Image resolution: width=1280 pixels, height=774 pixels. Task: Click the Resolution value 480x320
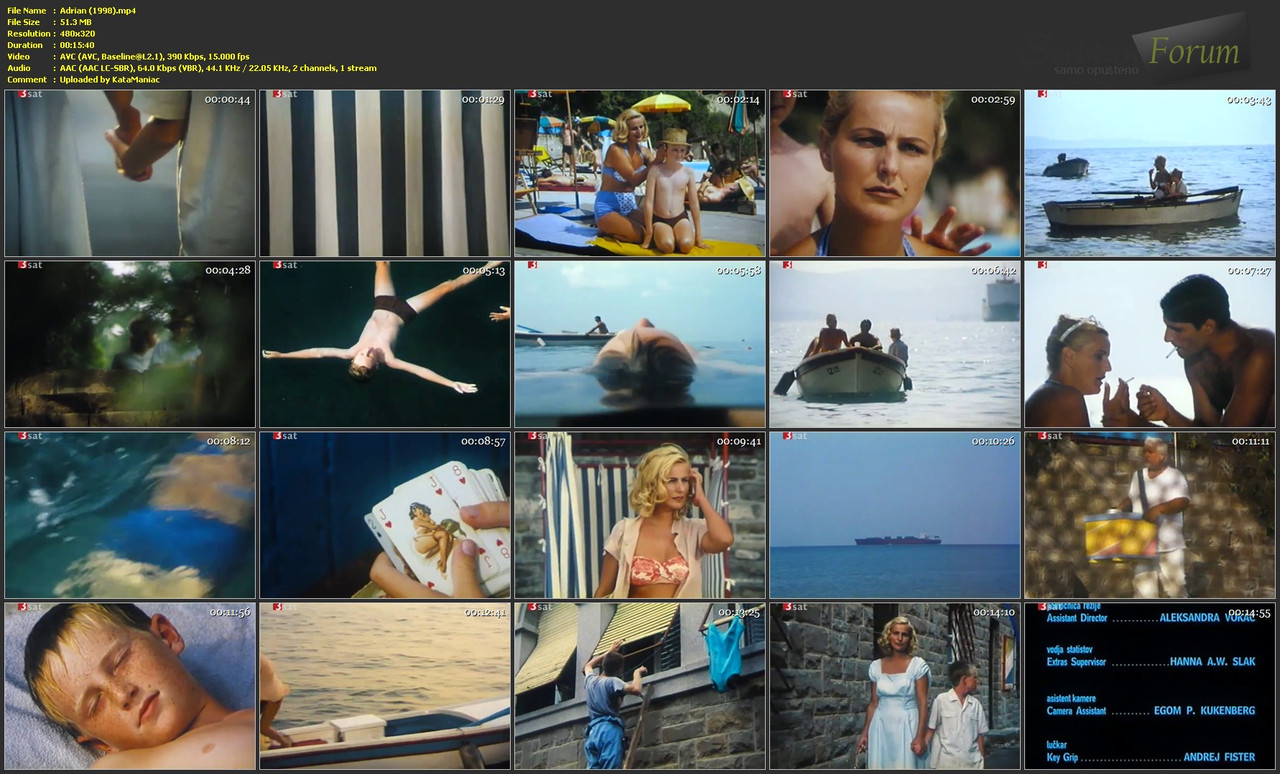point(77,33)
